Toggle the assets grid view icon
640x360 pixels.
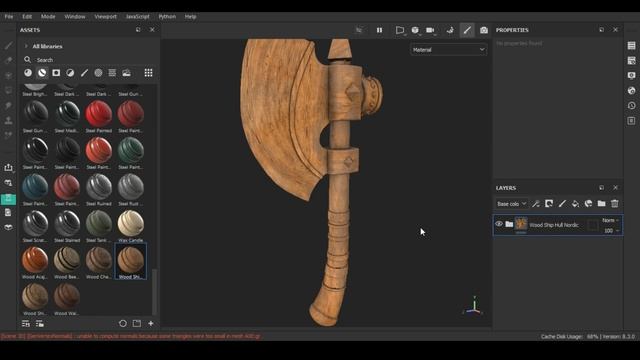pos(149,73)
